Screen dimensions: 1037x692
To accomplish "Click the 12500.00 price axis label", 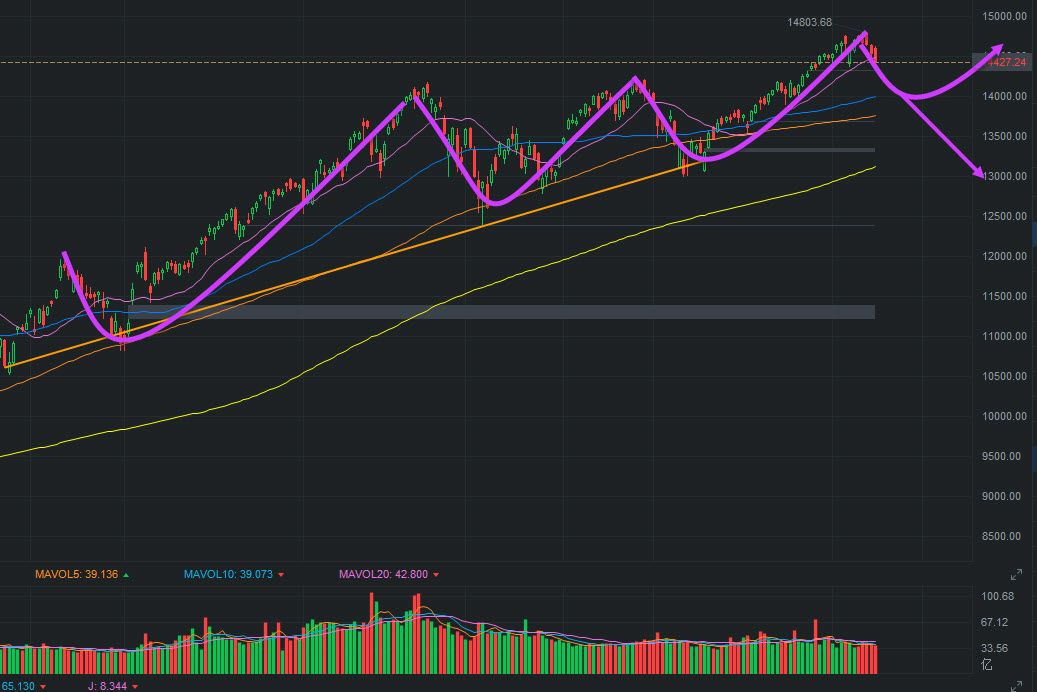I will [1005, 216].
